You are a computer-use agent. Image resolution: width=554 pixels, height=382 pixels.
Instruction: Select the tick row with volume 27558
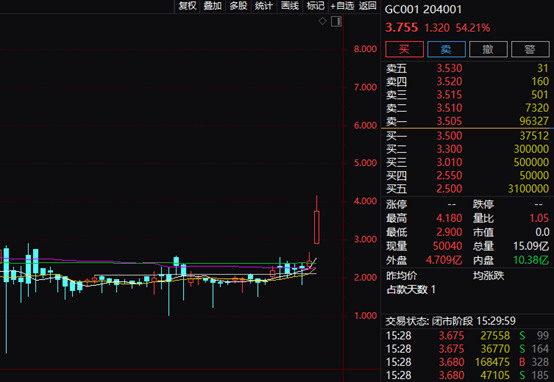coord(467,335)
